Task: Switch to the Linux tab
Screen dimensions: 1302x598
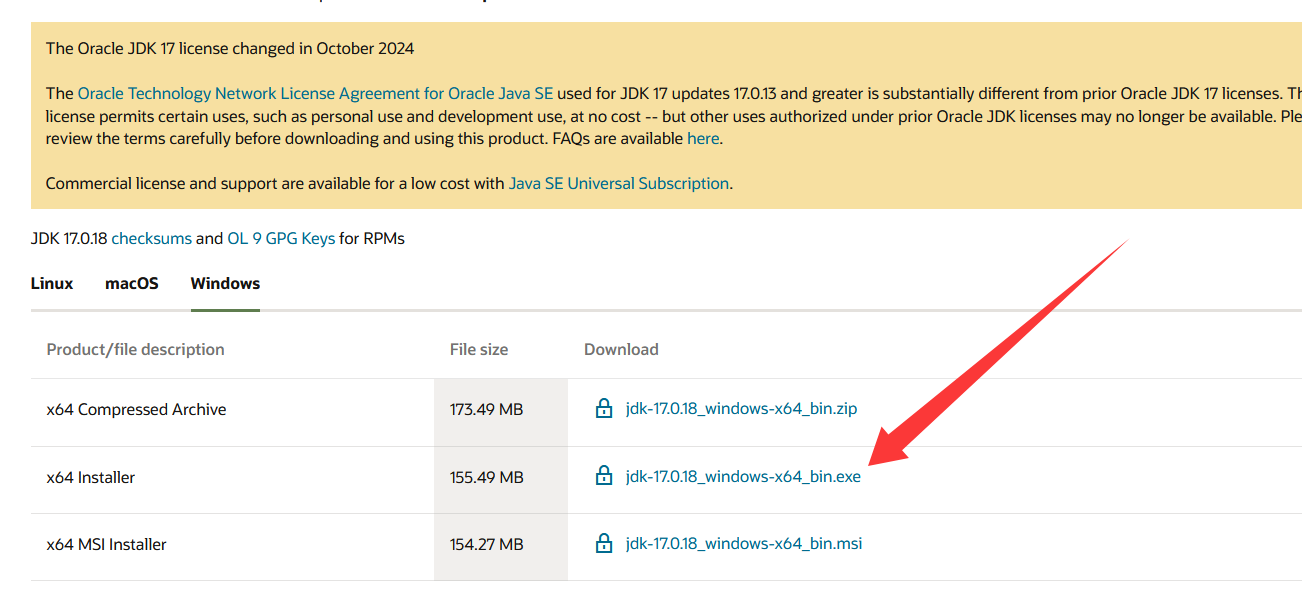Action: (x=52, y=284)
